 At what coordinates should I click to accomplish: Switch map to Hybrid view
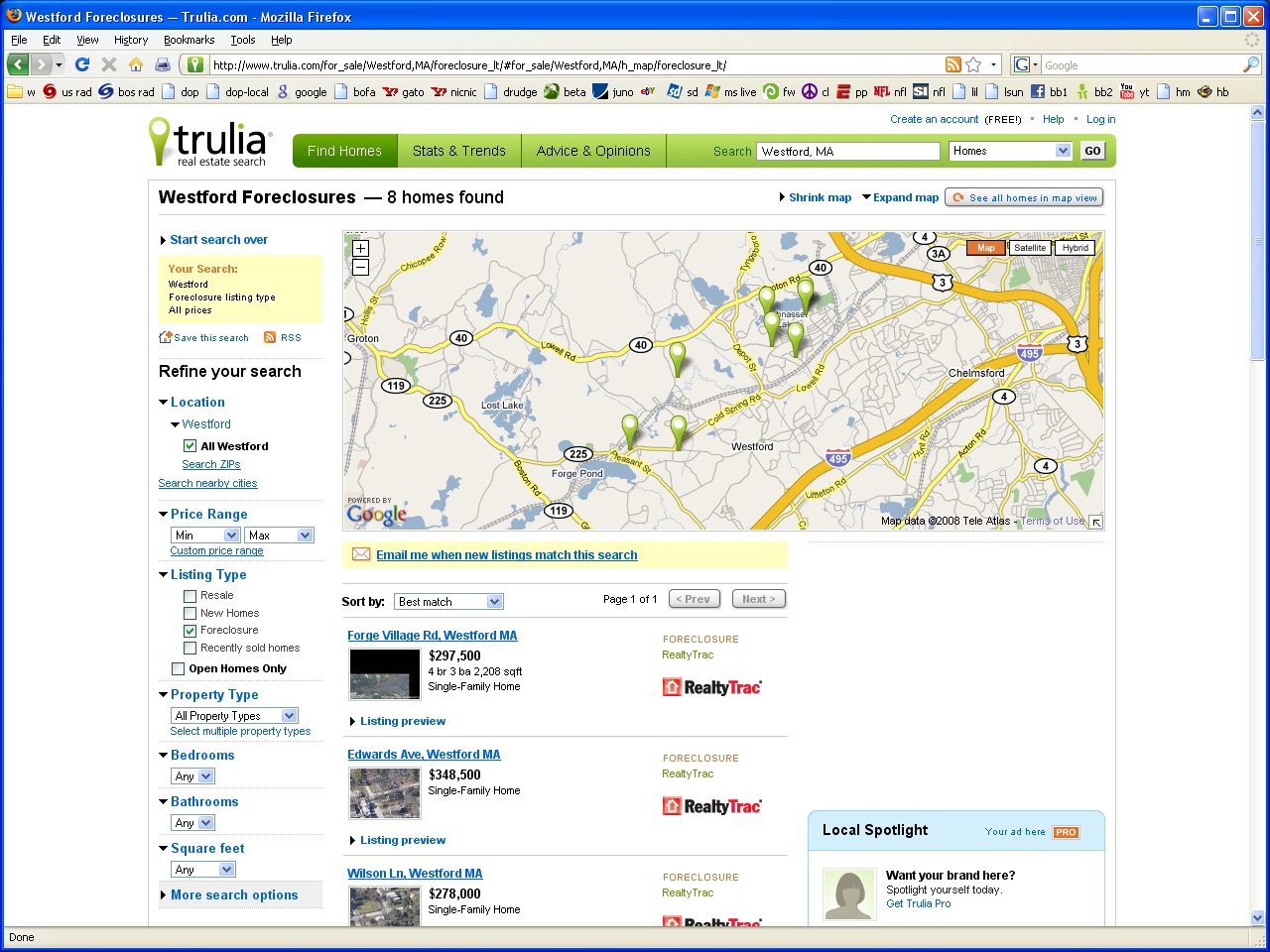click(1076, 248)
